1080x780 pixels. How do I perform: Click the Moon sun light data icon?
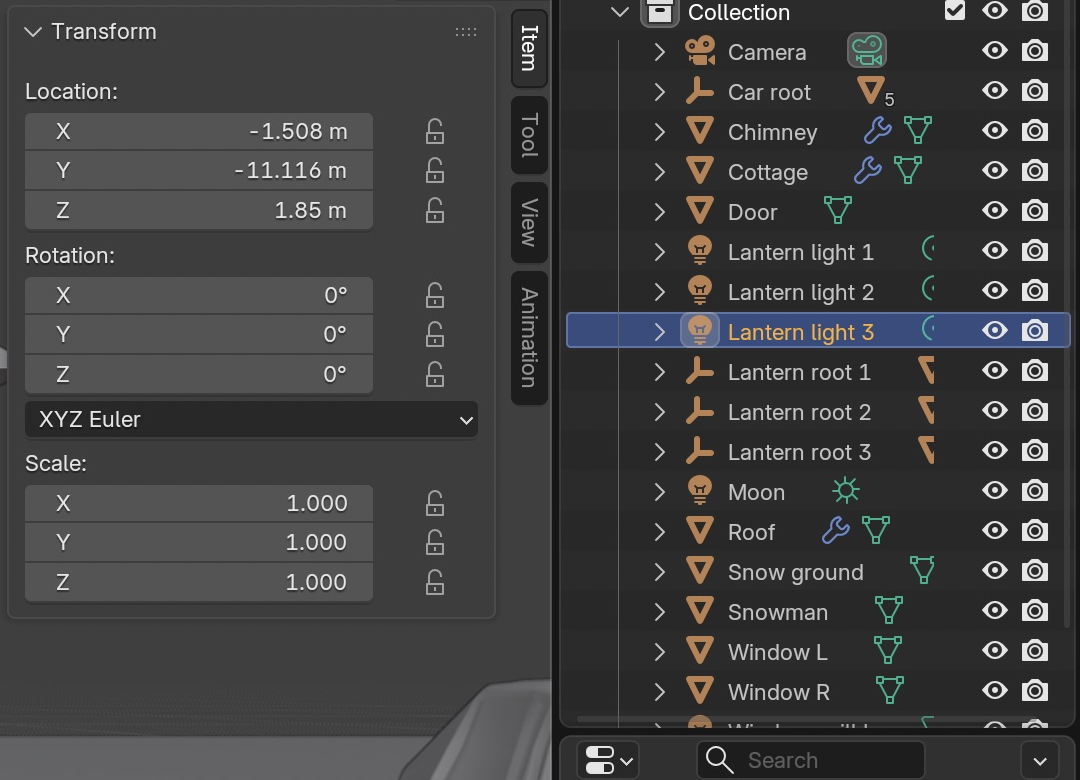tap(846, 491)
